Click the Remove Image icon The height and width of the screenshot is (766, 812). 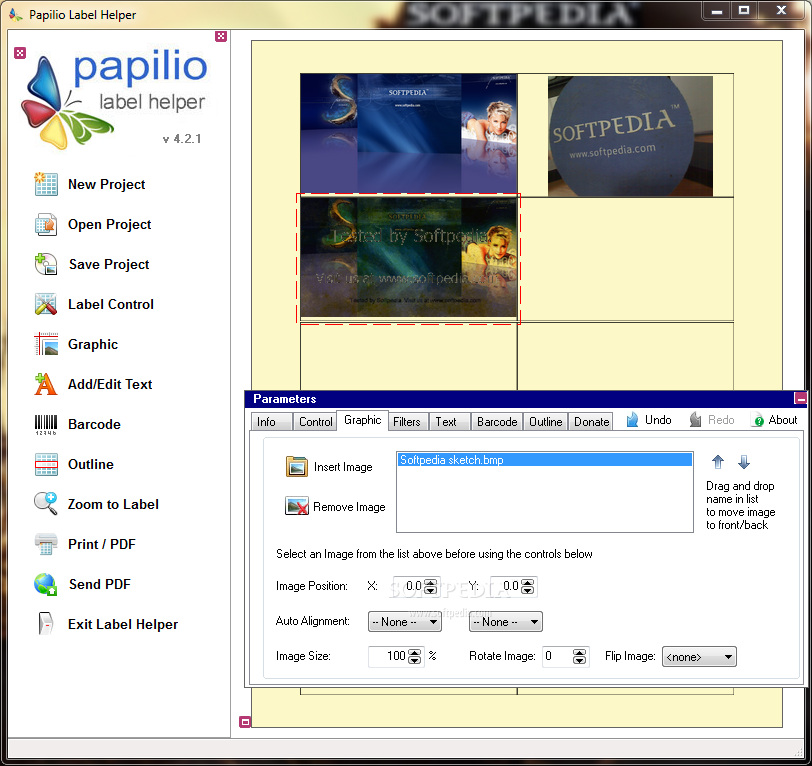(297, 506)
